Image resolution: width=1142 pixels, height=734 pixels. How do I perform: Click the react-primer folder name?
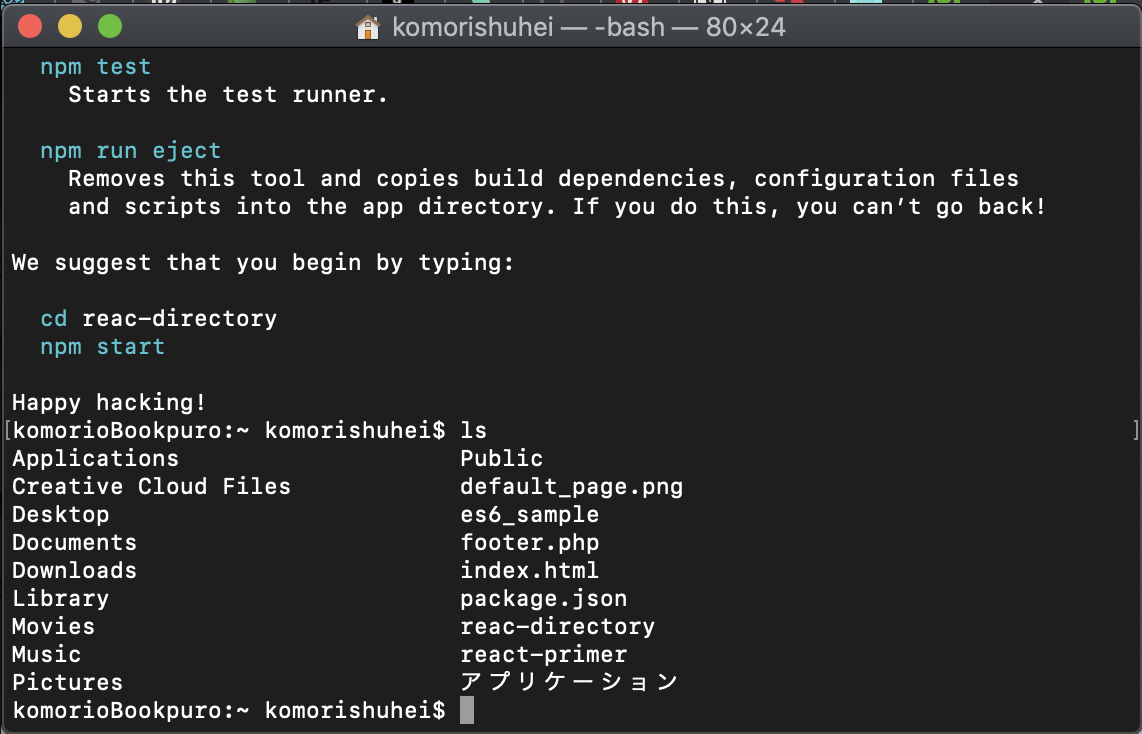(x=543, y=655)
